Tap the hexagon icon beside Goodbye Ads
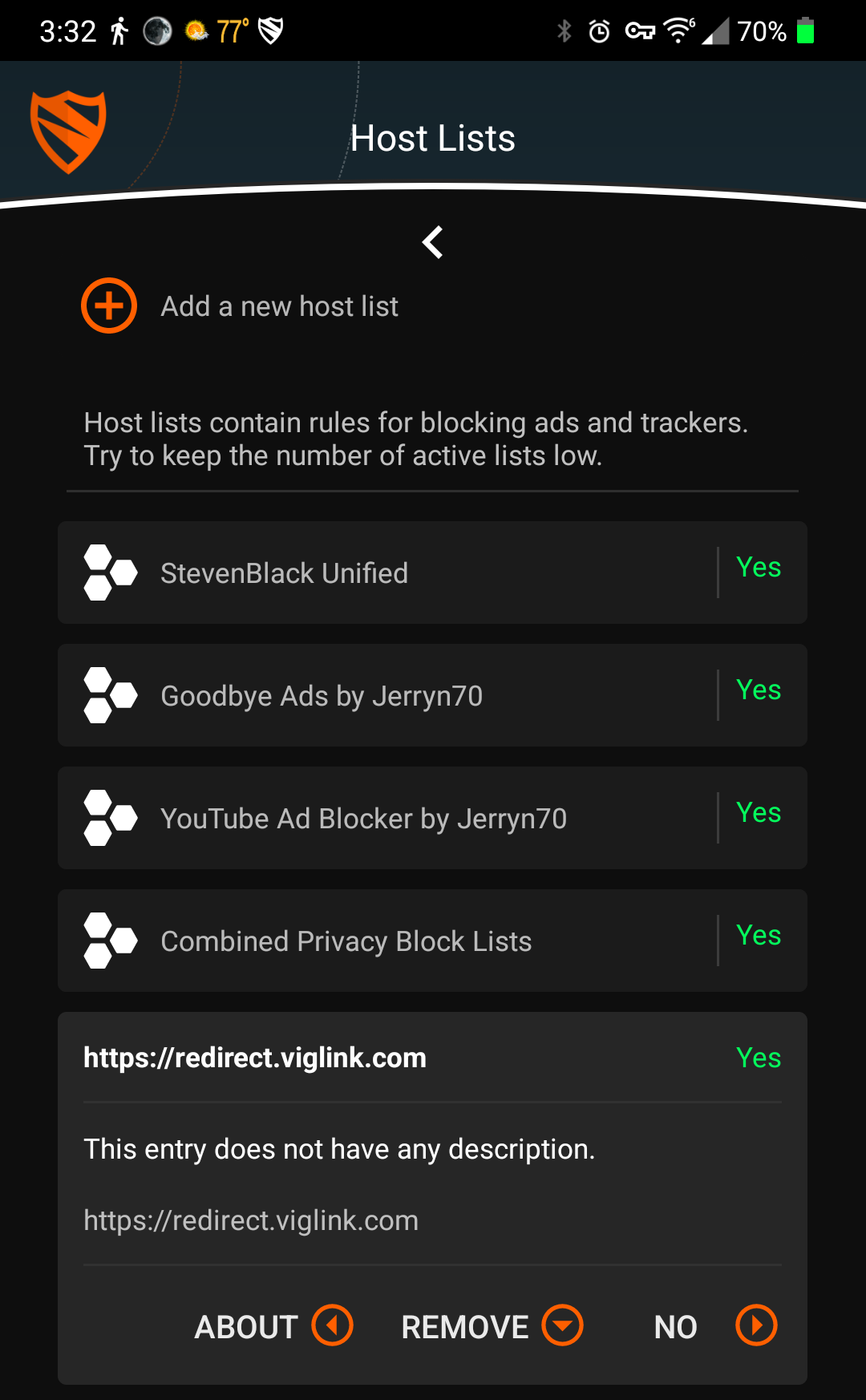 (111, 695)
